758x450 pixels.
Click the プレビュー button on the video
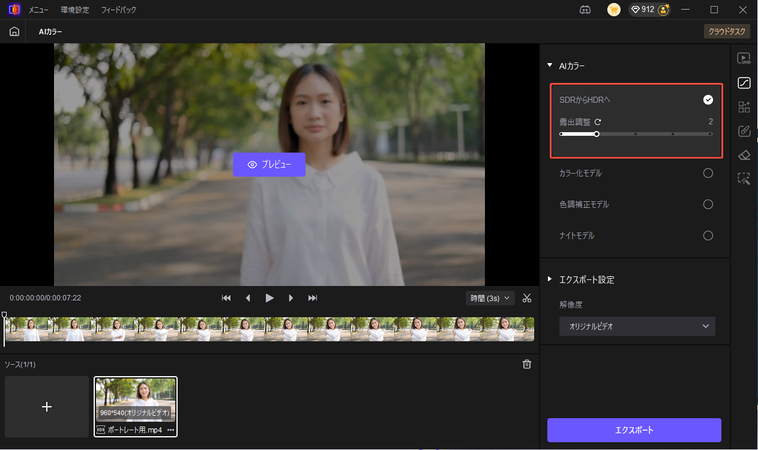pyautogui.click(x=269, y=165)
